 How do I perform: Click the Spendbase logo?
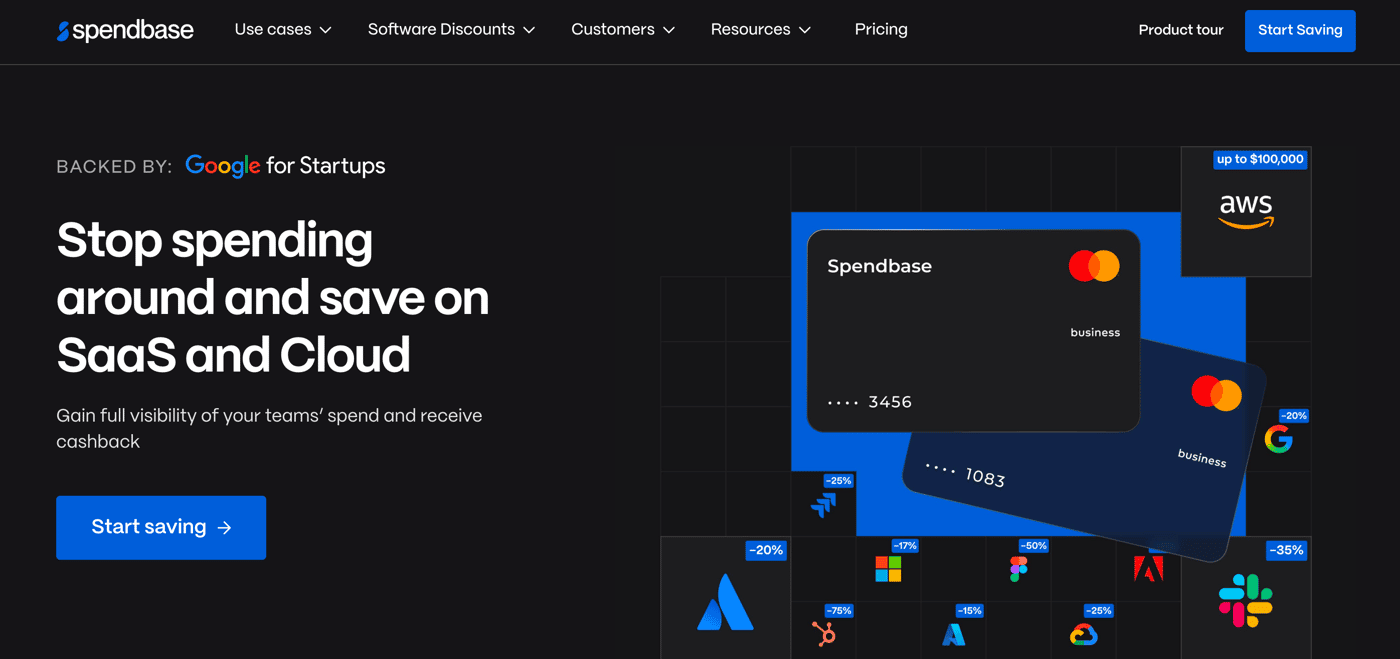[125, 30]
